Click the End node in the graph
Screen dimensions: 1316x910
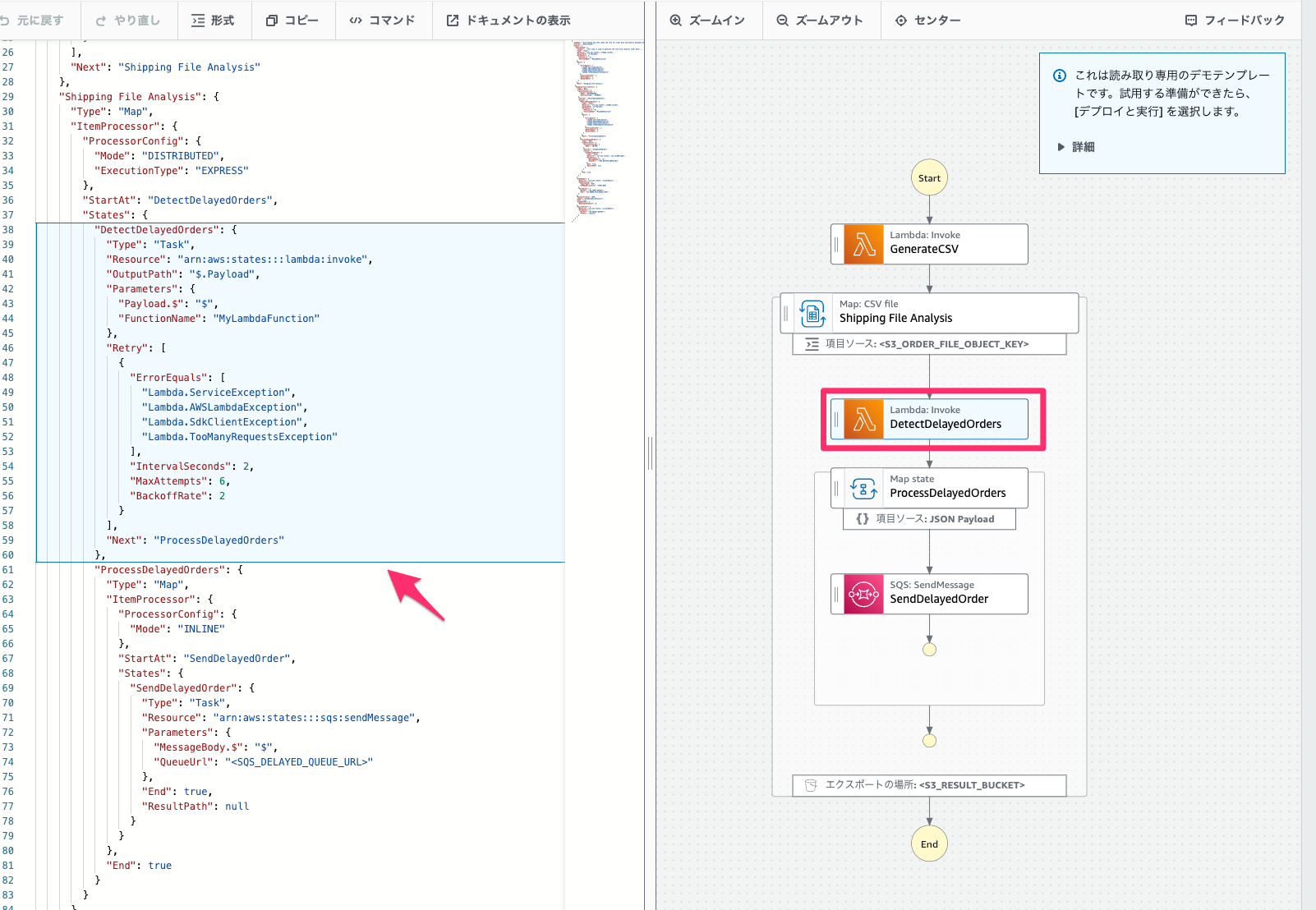pos(928,843)
